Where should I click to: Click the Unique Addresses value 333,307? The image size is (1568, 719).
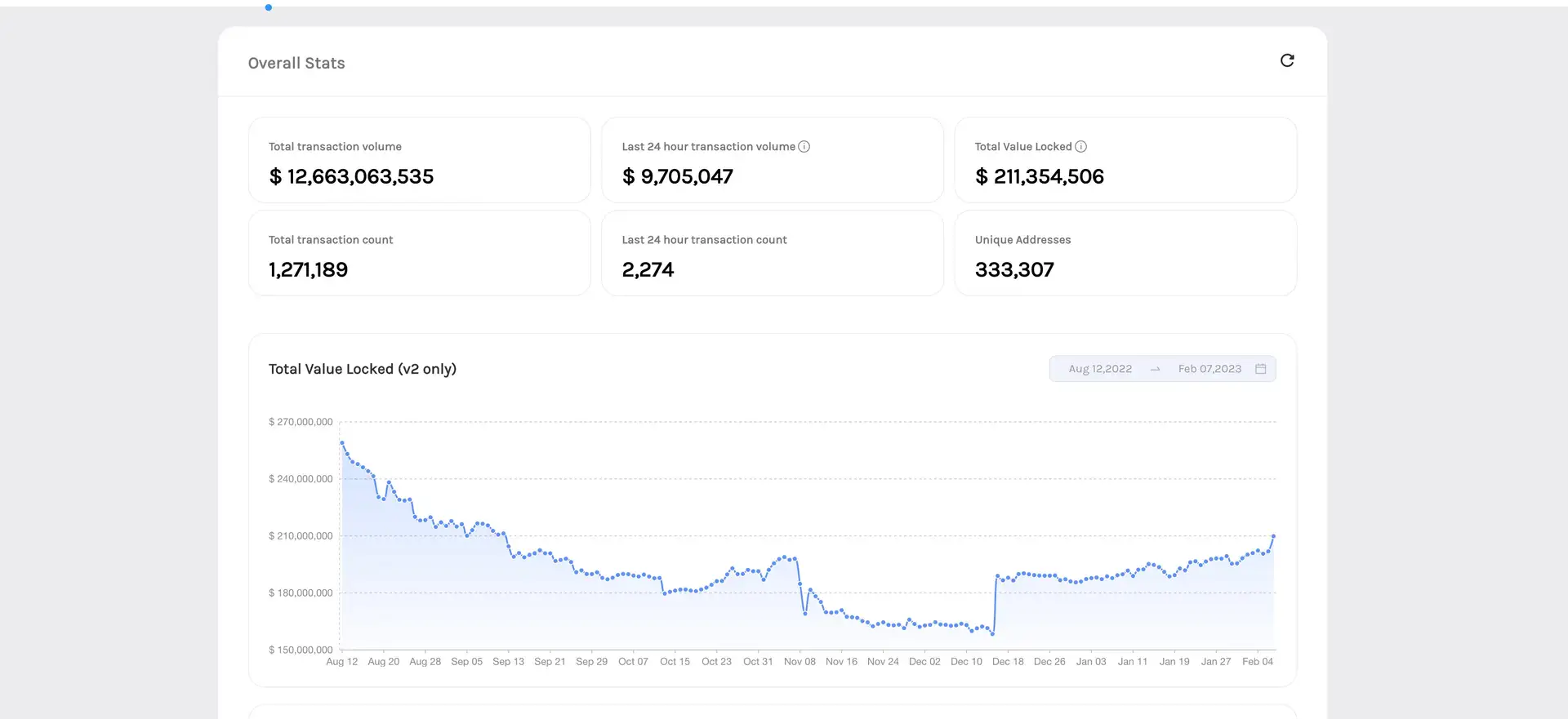click(1014, 269)
